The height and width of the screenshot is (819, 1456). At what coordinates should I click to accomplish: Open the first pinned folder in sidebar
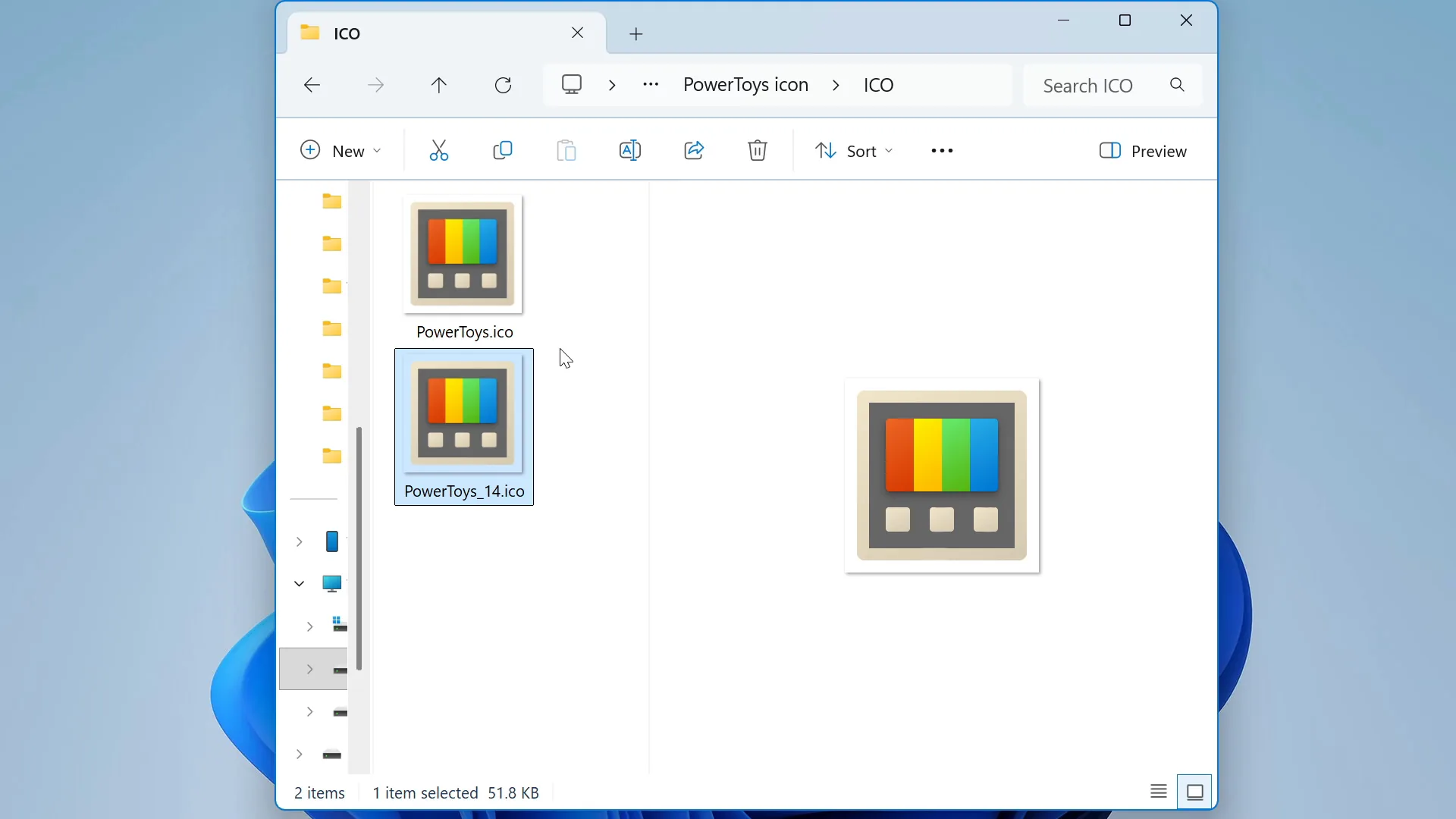tap(331, 201)
